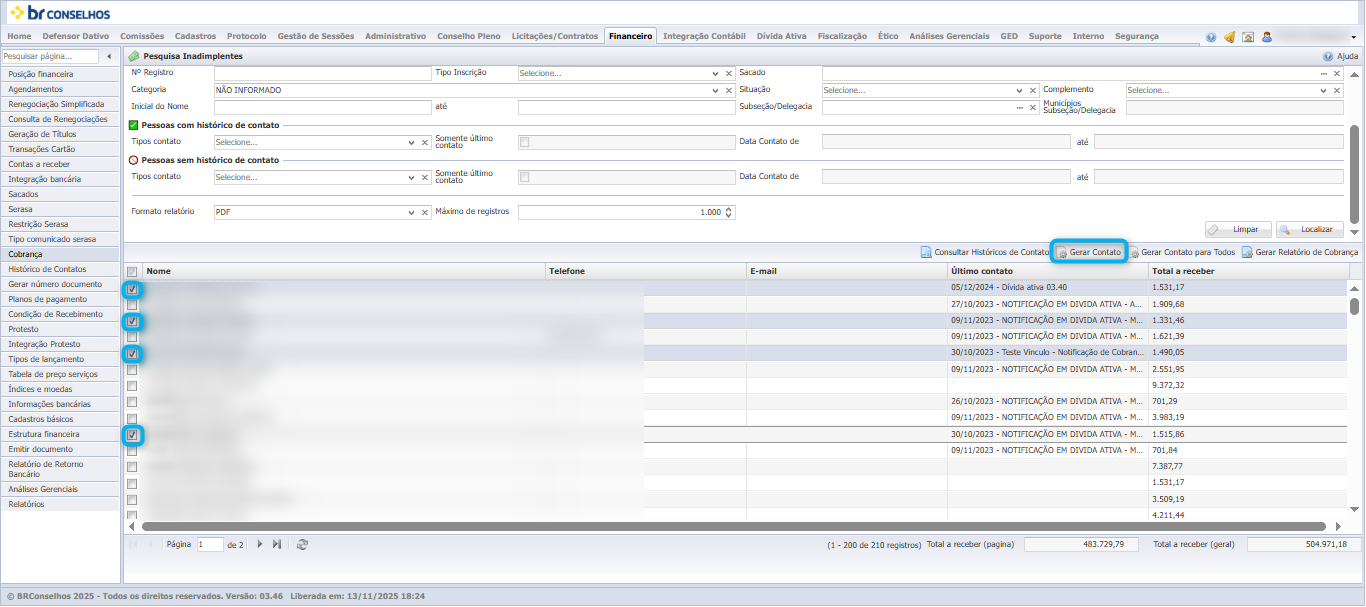Click the bell notifications icon
The width and height of the screenshot is (1366, 607).
coord(1229,37)
